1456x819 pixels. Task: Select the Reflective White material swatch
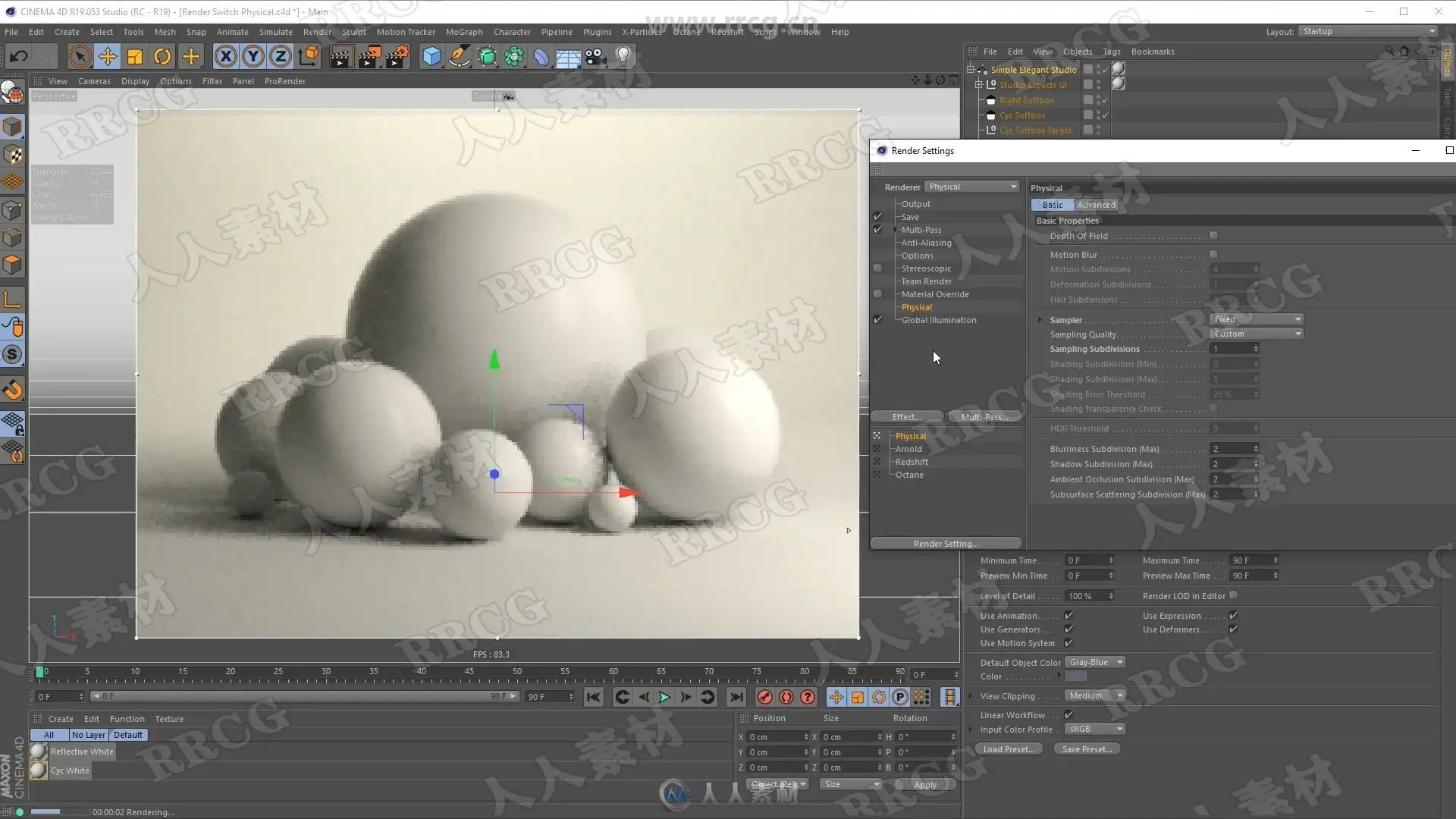(x=39, y=752)
